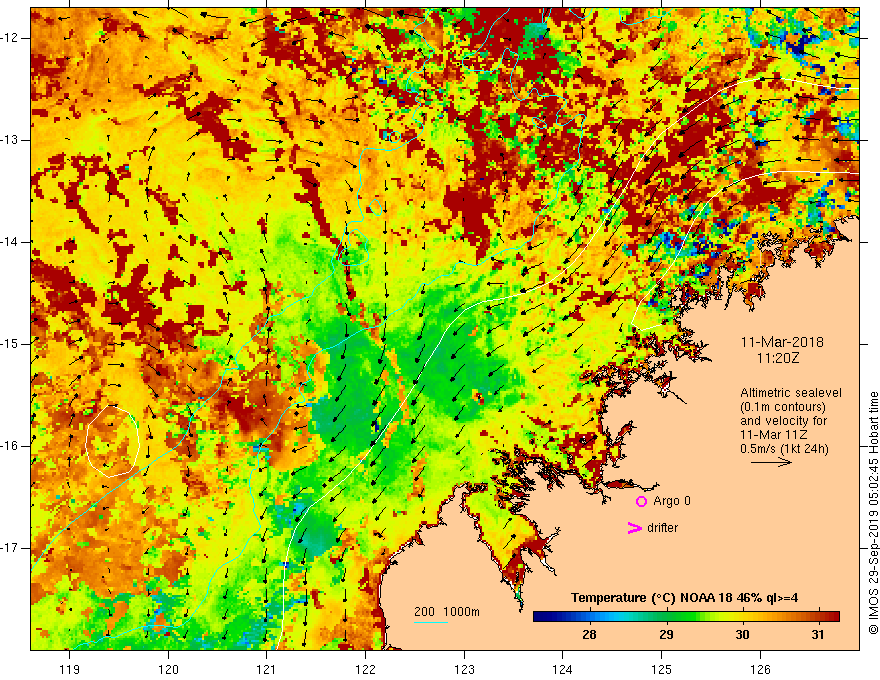This screenshot has width=880, height=680.
Task: Click the velocity scale arrow under 0.5m/s
Action: coord(771,462)
